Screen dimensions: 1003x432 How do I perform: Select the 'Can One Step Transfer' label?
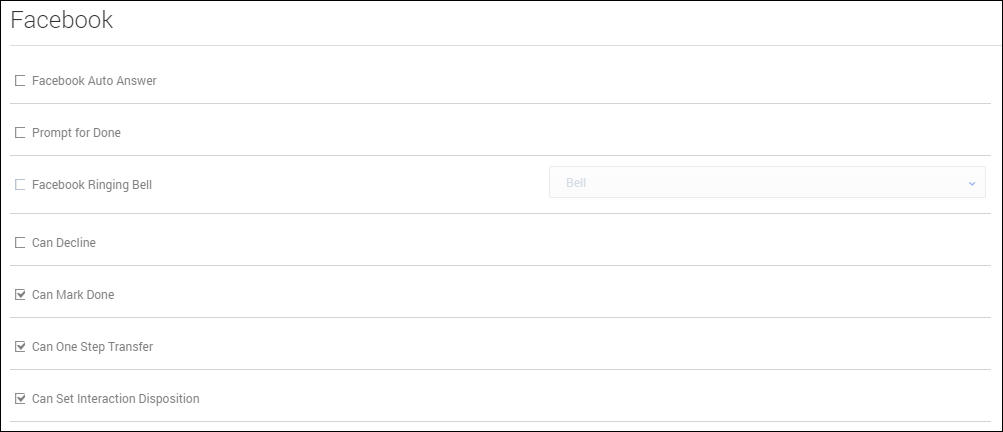click(x=92, y=347)
